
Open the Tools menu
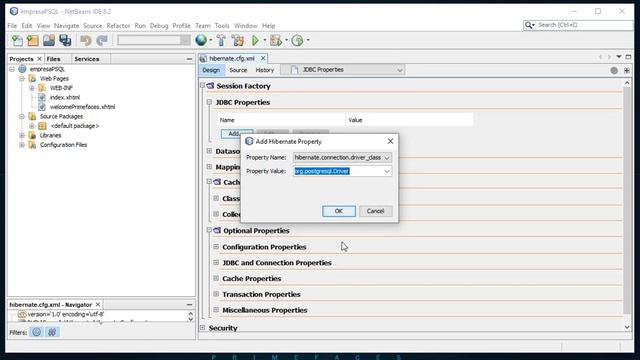point(222,26)
